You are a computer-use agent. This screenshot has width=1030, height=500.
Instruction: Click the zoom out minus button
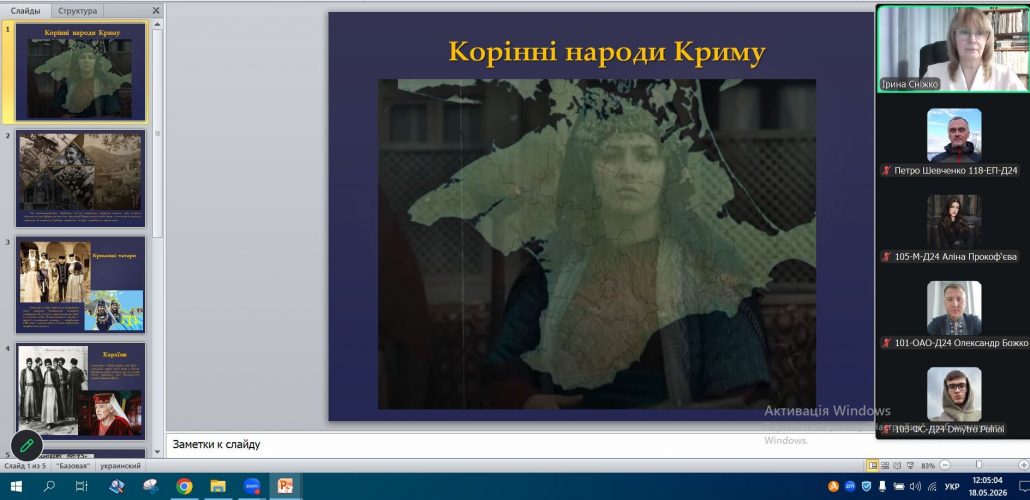coord(945,465)
